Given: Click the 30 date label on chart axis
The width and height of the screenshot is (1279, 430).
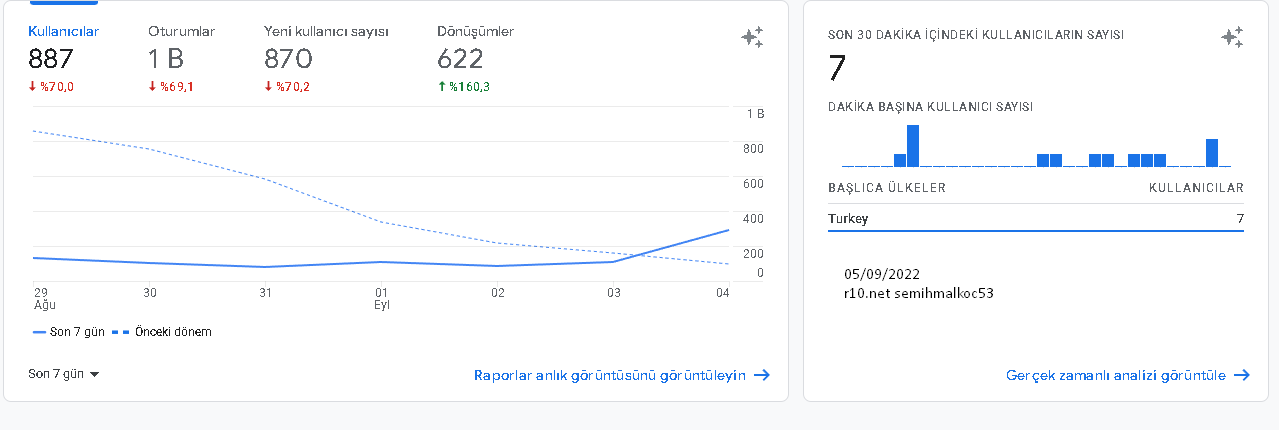Looking at the screenshot, I should (150, 292).
